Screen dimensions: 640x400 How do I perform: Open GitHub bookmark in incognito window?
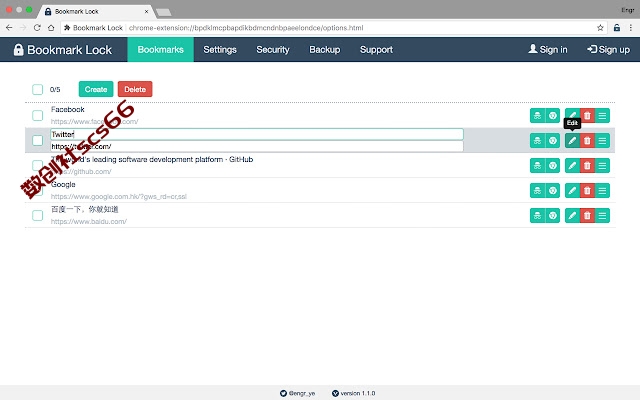[x=537, y=165]
